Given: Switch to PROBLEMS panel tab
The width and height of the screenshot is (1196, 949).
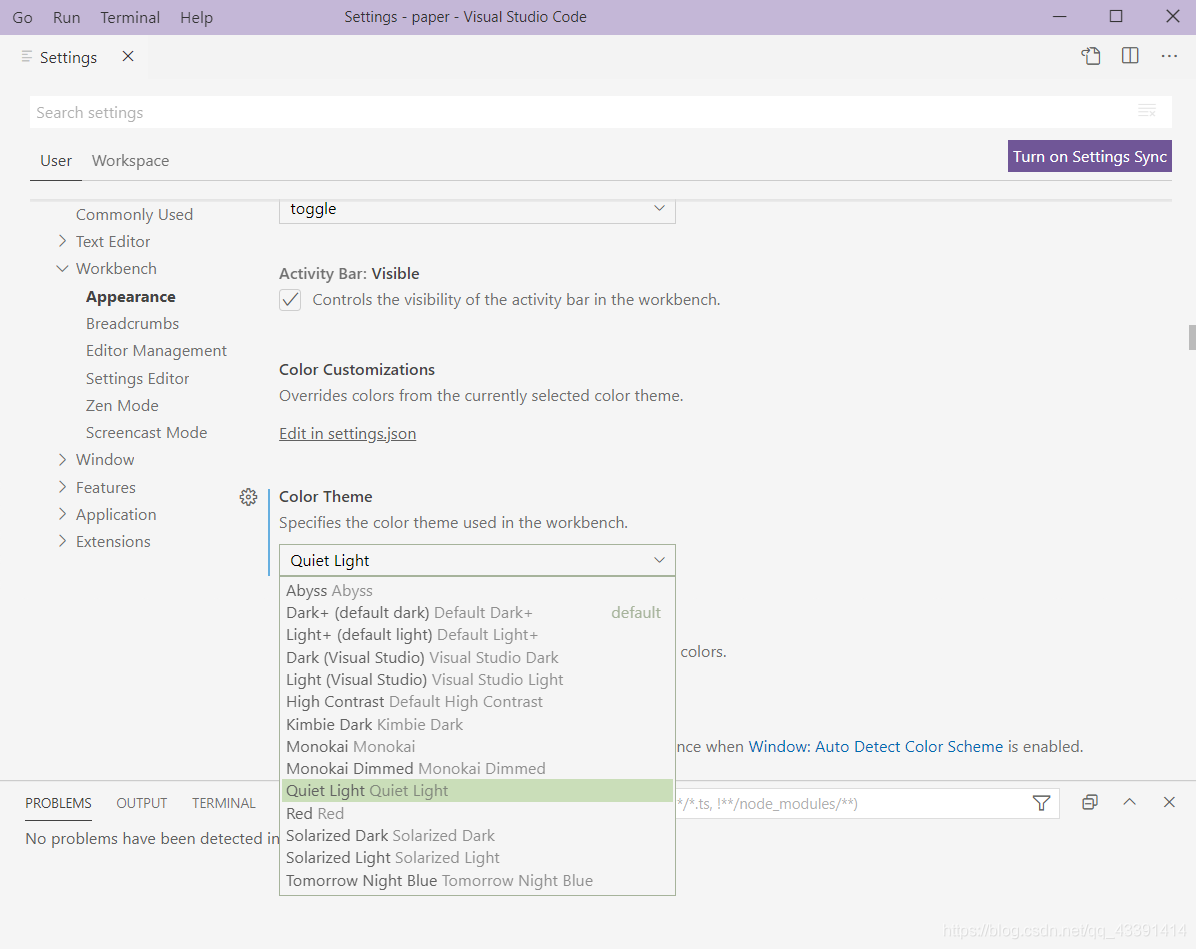Looking at the screenshot, I should (x=58, y=803).
